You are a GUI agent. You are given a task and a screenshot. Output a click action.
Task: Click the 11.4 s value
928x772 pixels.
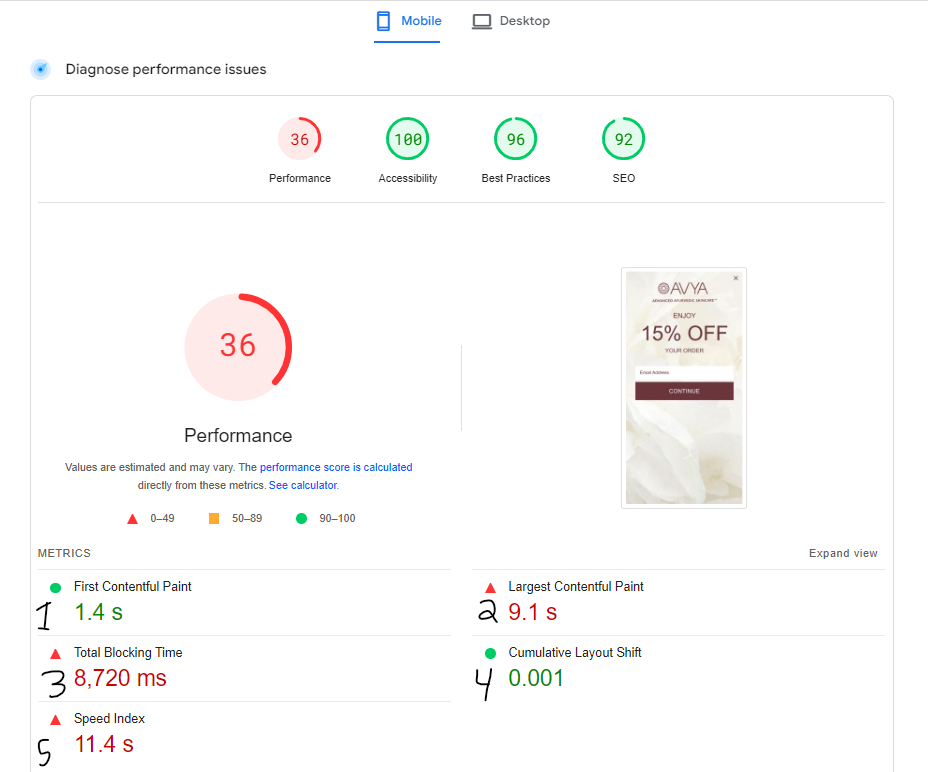[x=104, y=744]
